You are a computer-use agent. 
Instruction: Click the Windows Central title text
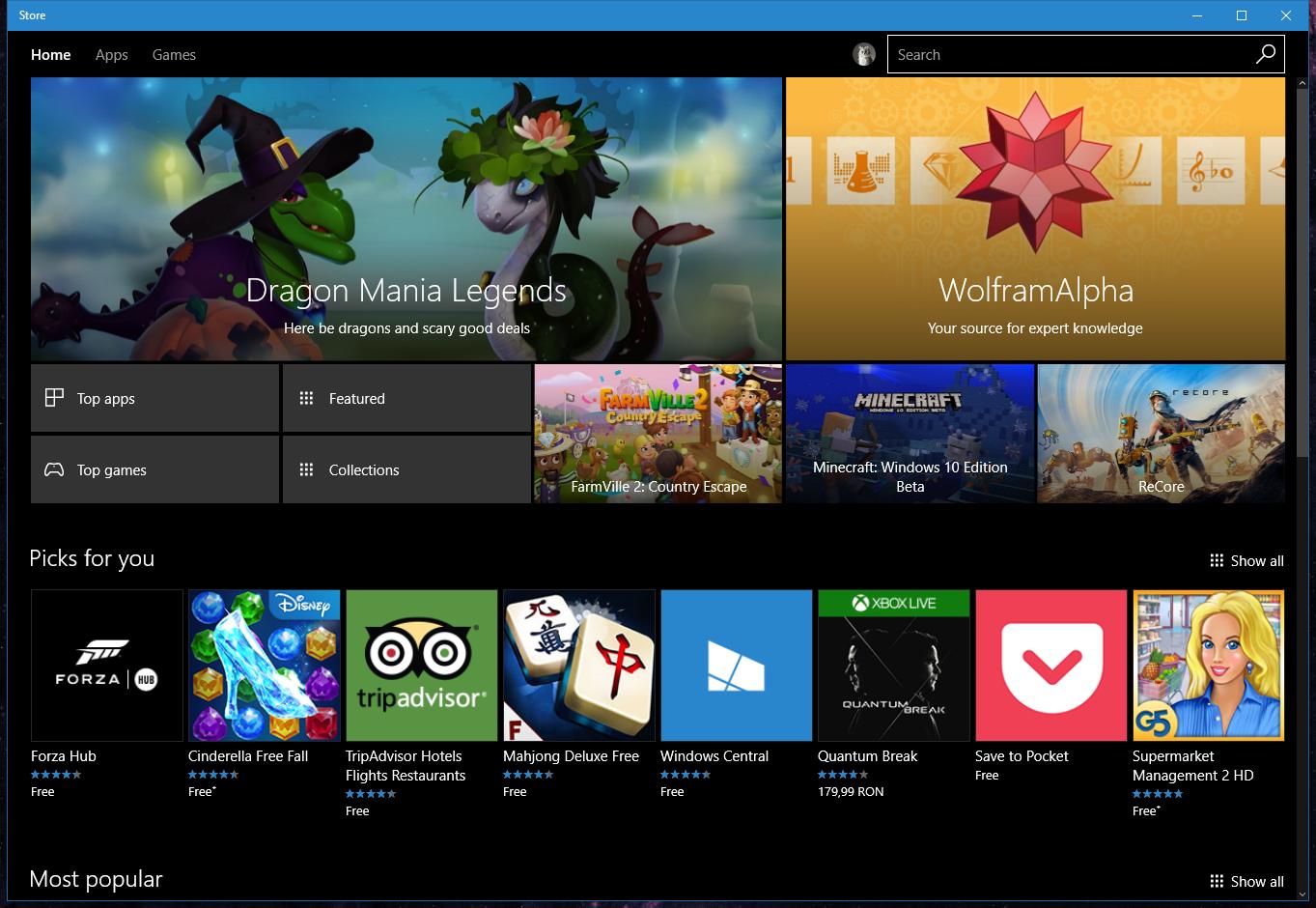(714, 756)
